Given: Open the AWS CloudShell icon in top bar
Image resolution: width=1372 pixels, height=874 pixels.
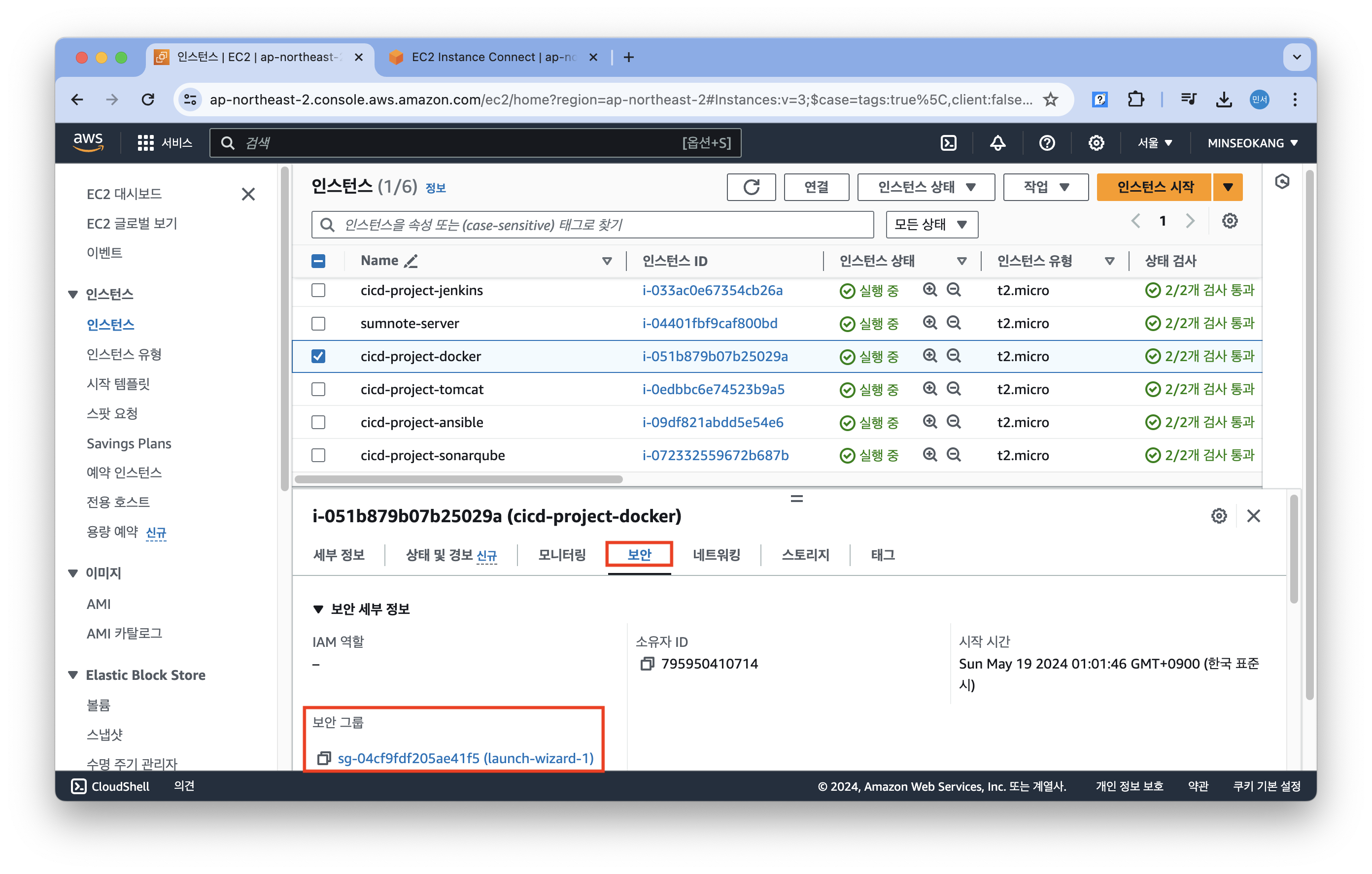Looking at the screenshot, I should 948,143.
